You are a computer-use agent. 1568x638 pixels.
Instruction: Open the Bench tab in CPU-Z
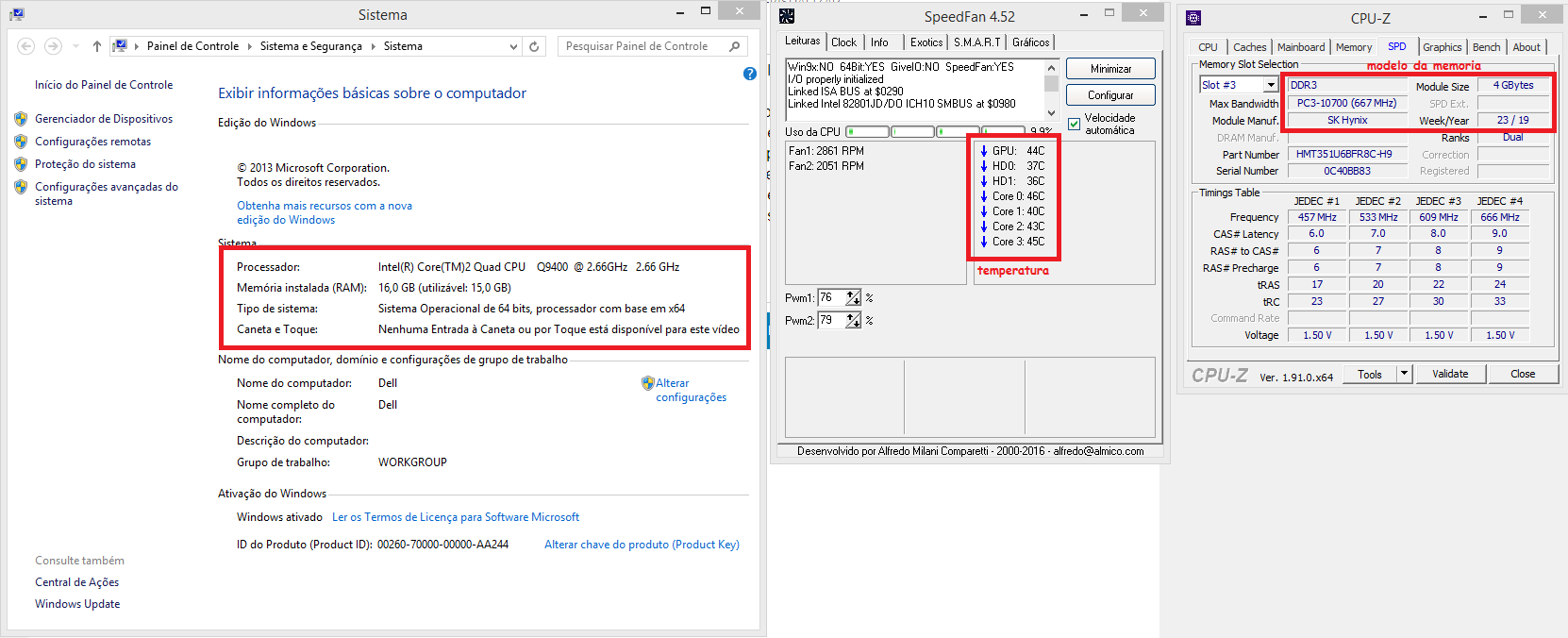(x=1486, y=47)
